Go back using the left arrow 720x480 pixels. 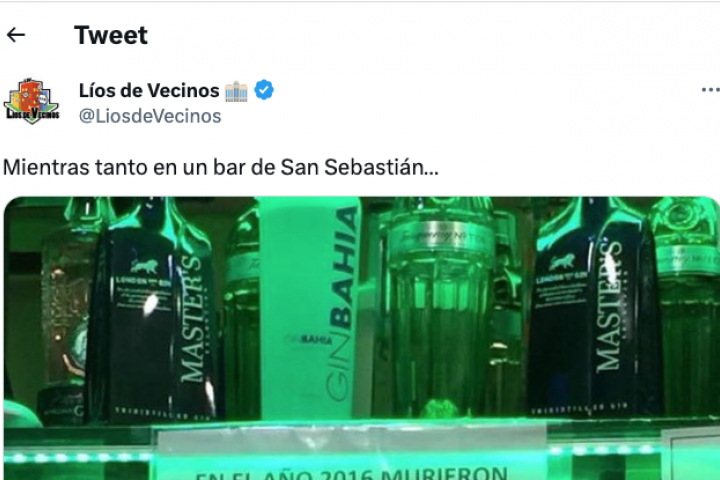pos(16,35)
